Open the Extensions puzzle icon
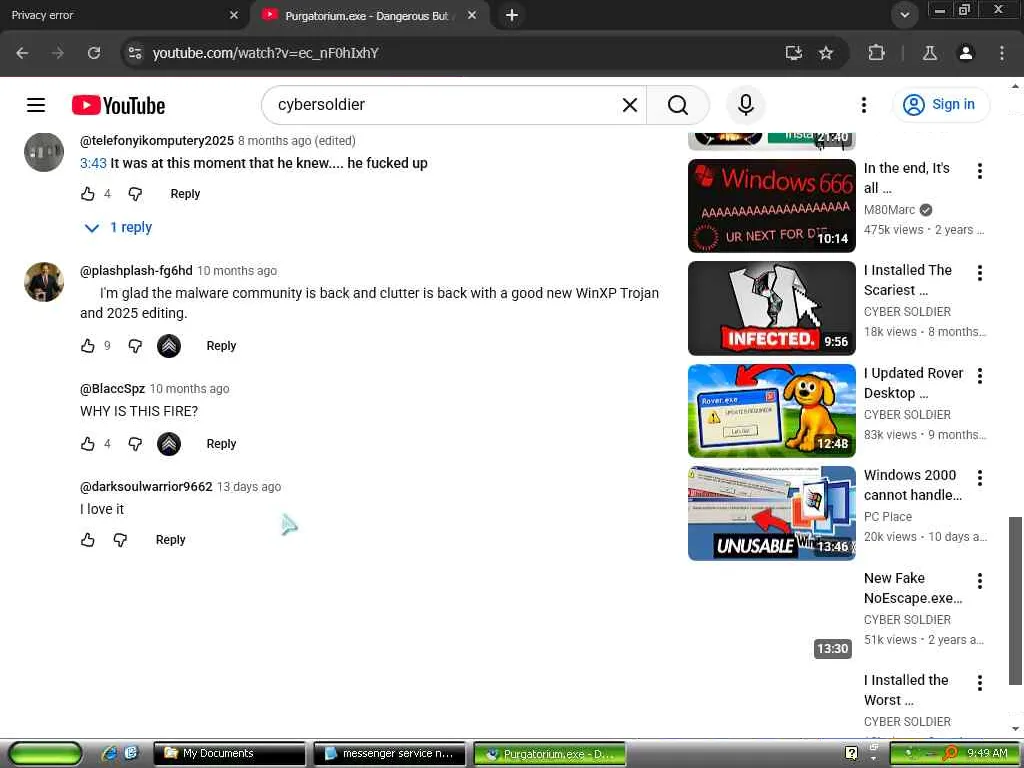This screenshot has width=1024, height=768. (x=876, y=53)
